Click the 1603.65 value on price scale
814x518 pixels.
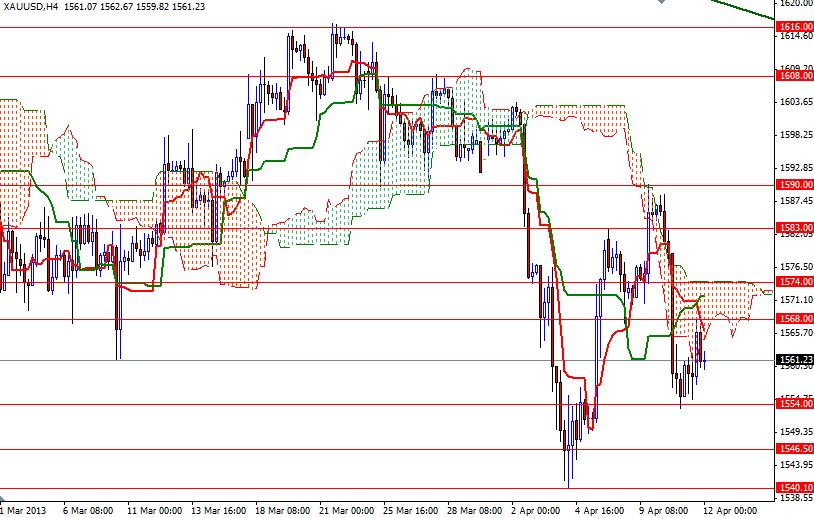tap(793, 102)
